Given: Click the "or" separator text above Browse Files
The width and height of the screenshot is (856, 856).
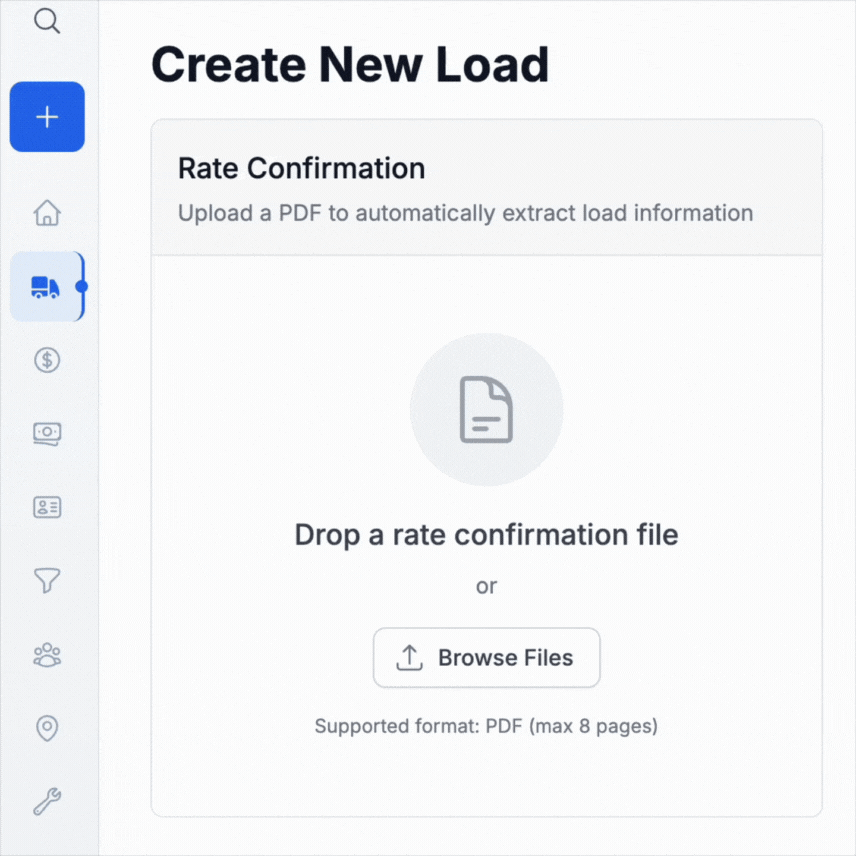Looking at the screenshot, I should point(486,586).
